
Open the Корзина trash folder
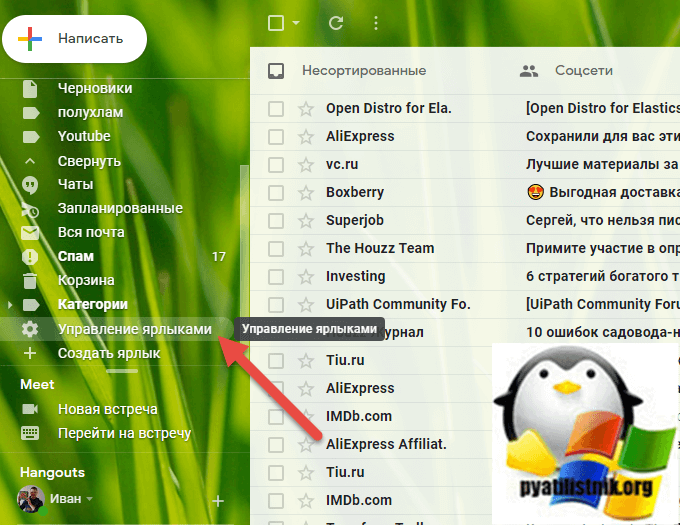[86, 280]
